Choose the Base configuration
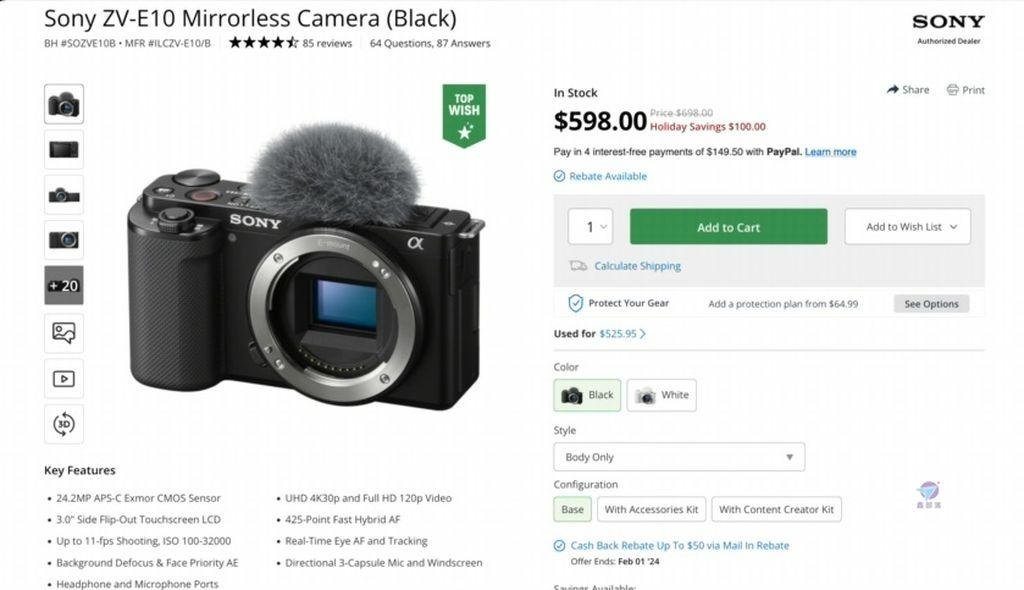Screen dimensions: 1024x590 pos(571,509)
